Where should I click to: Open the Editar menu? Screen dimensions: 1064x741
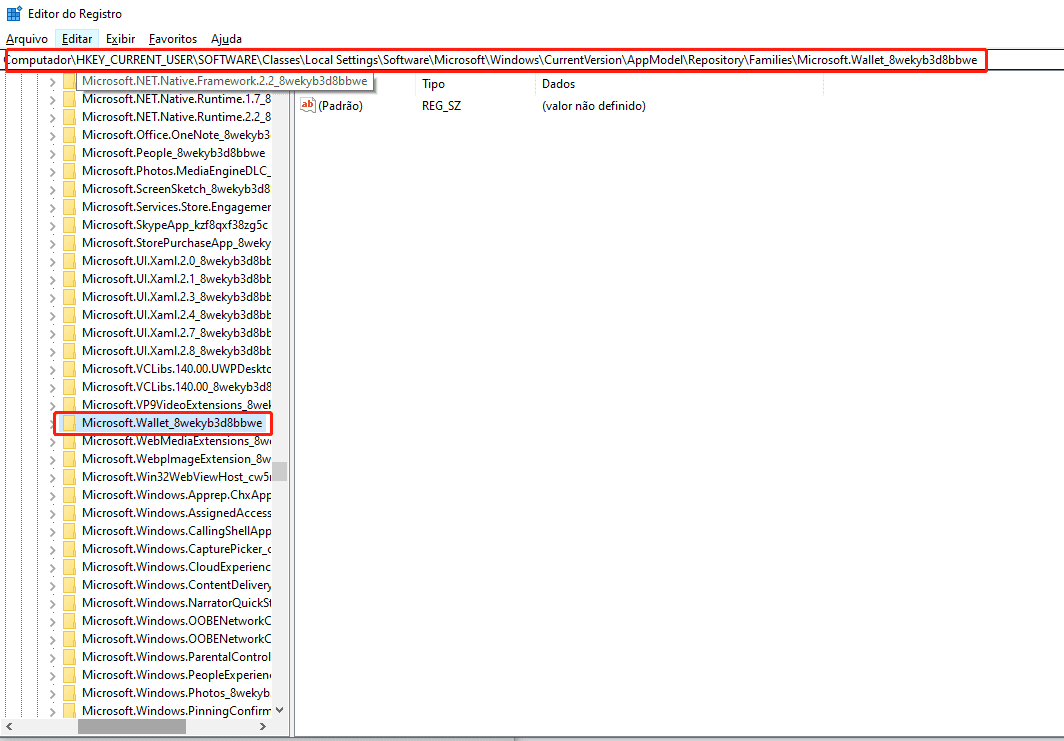(x=77, y=39)
